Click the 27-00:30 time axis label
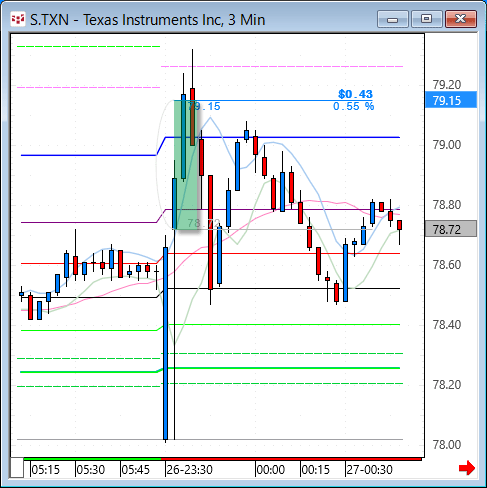This screenshot has height=488, width=487. click(x=369, y=470)
